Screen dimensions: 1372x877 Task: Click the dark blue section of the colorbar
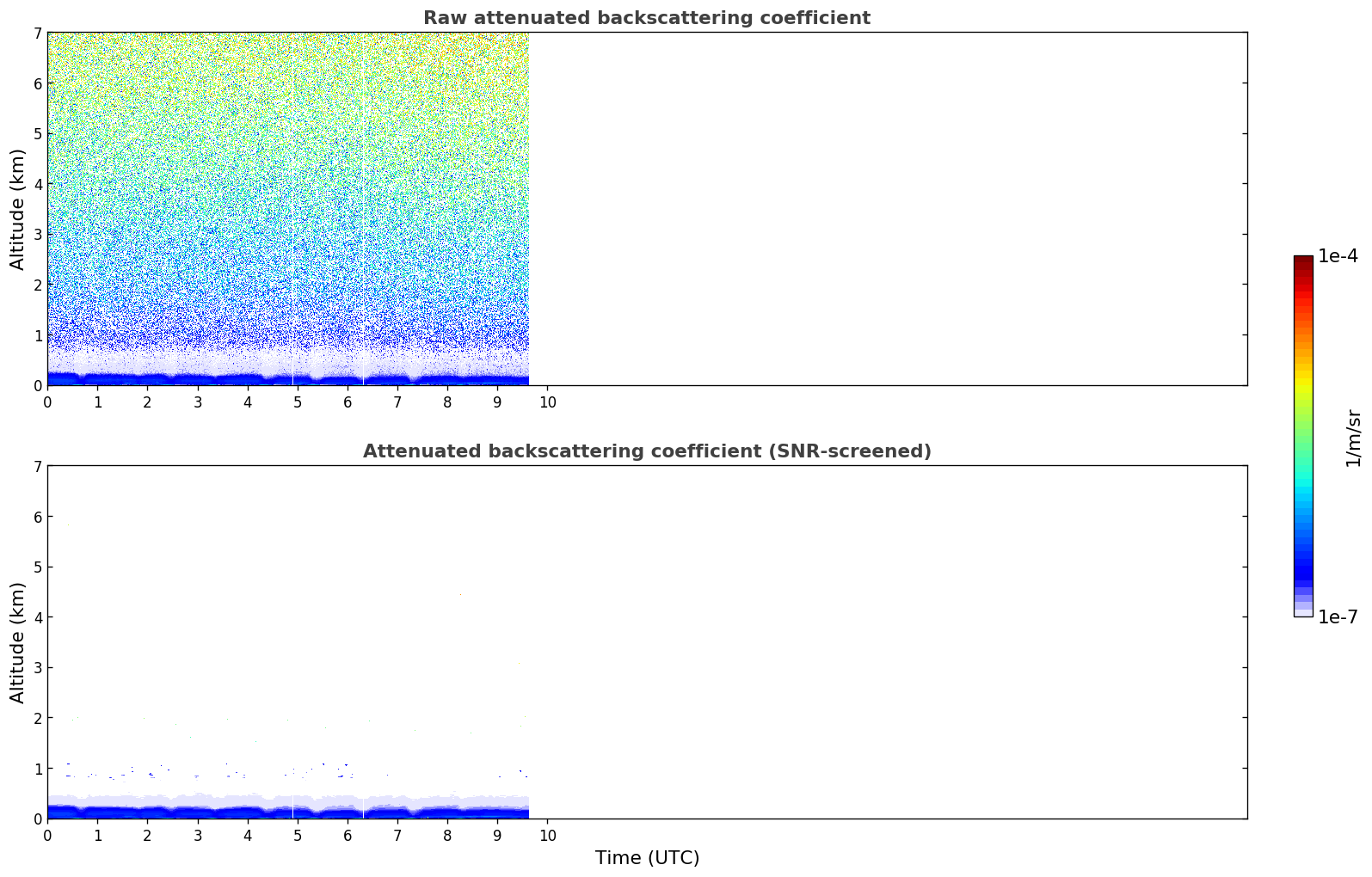[1303, 567]
